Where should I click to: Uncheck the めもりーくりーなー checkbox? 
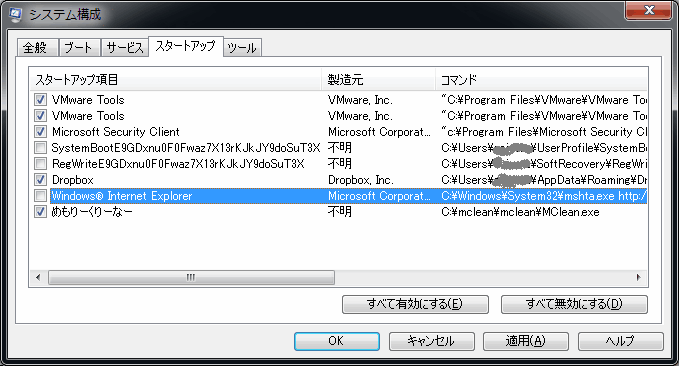(40, 212)
